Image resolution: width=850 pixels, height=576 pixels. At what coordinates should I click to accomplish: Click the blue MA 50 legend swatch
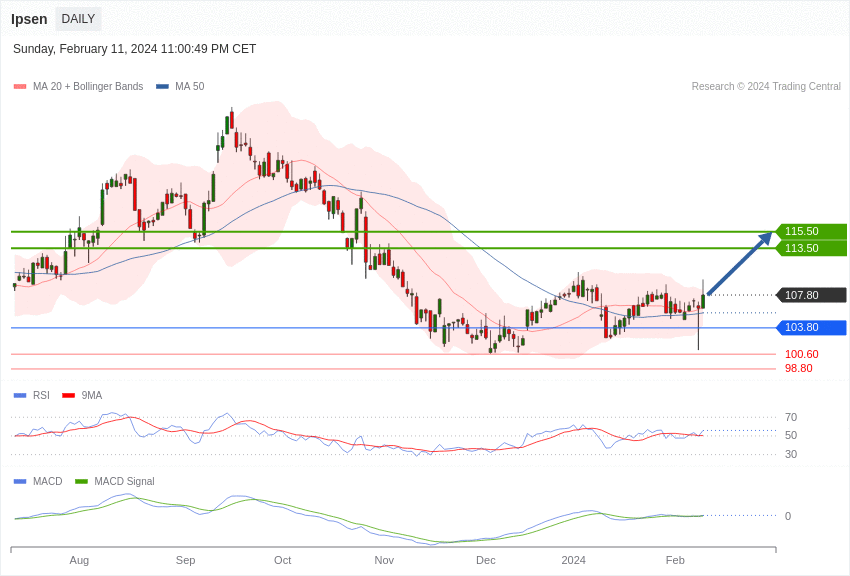click(x=162, y=87)
